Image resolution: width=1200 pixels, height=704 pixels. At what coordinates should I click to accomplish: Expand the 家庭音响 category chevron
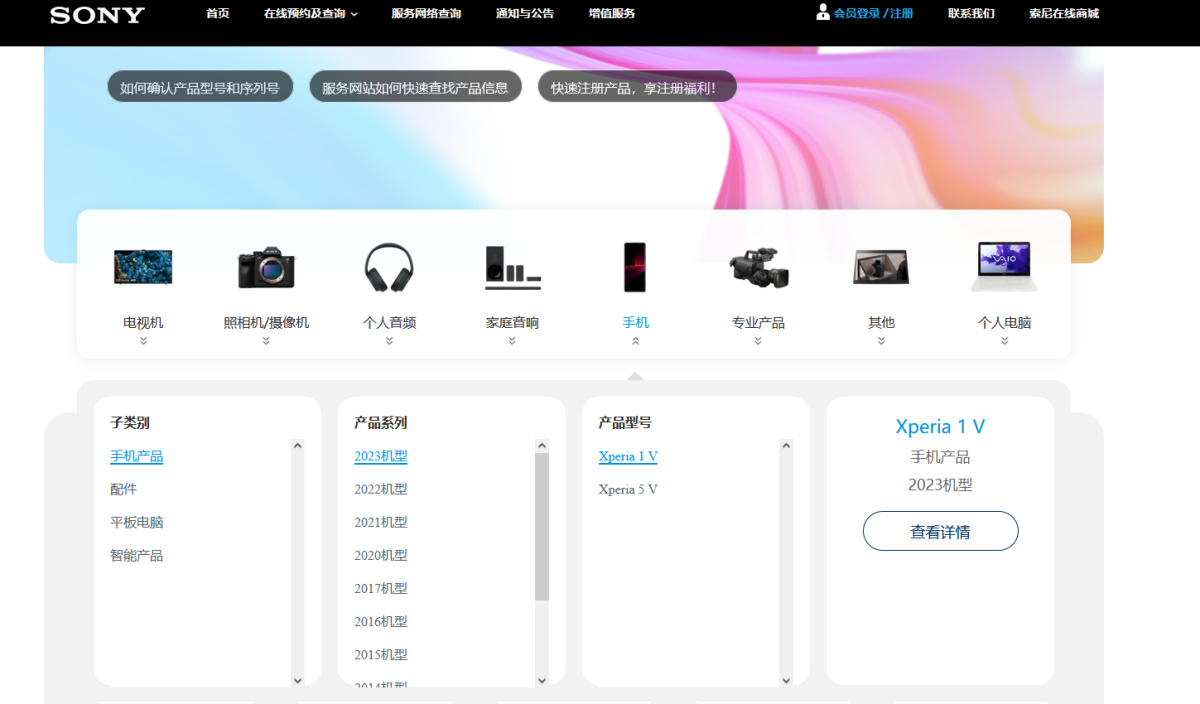click(512, 341)
